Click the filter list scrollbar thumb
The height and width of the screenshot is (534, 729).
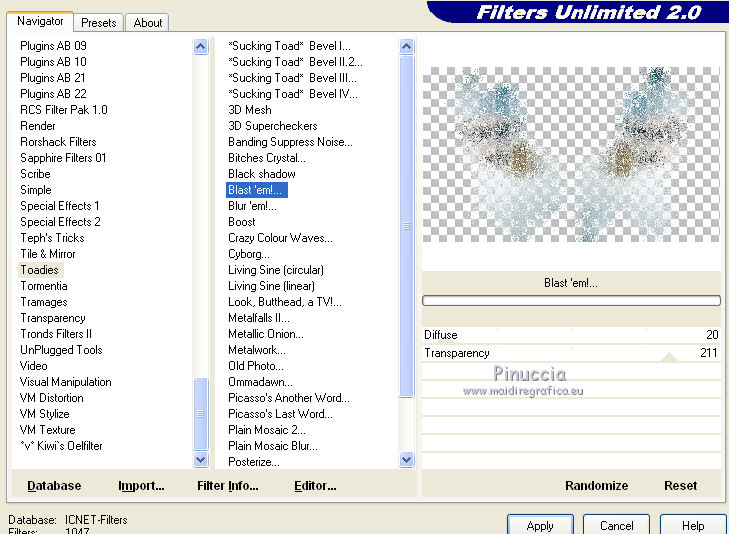point(406,226)
